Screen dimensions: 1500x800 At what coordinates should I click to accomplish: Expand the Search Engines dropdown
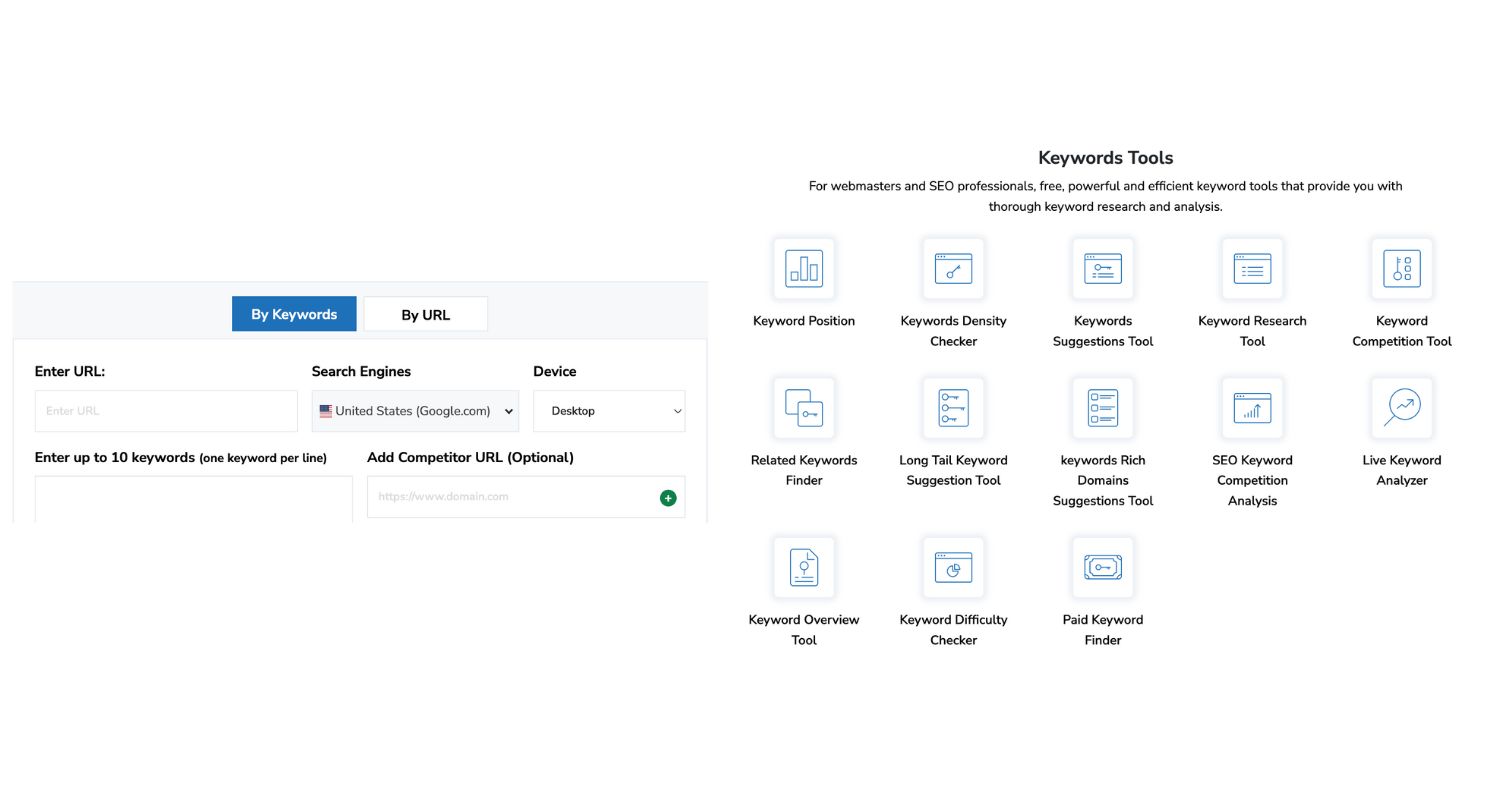click(x=415, y=411)
